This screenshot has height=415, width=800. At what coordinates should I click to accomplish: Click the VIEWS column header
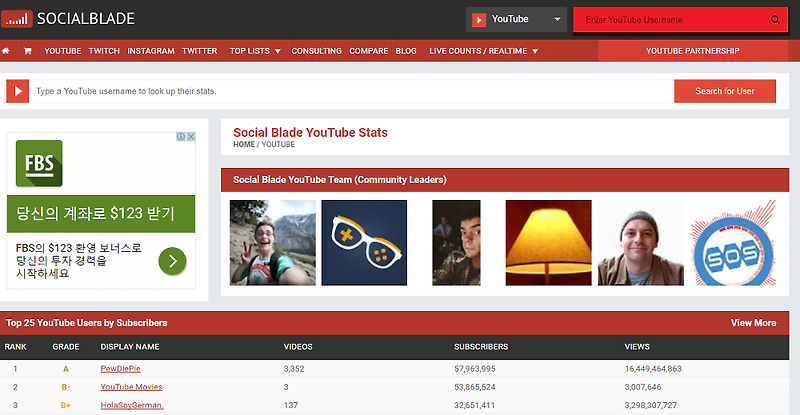pyautogui.click(x=637, y=347)
